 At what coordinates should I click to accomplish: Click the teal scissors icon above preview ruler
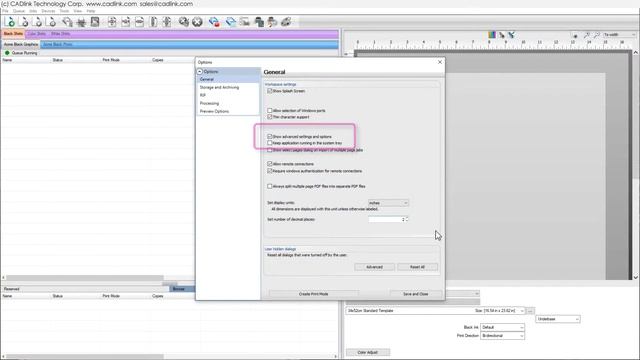coord(511,35)
